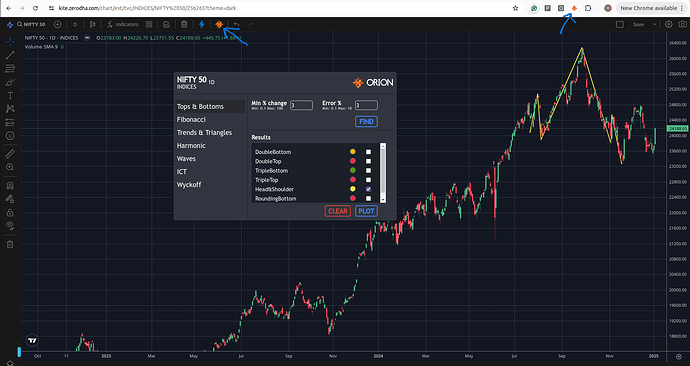The height and width of the screenshot is (366, 690).
Task: Toggle magnet mode in the left sidebar
Action: [x=10, y=185]
